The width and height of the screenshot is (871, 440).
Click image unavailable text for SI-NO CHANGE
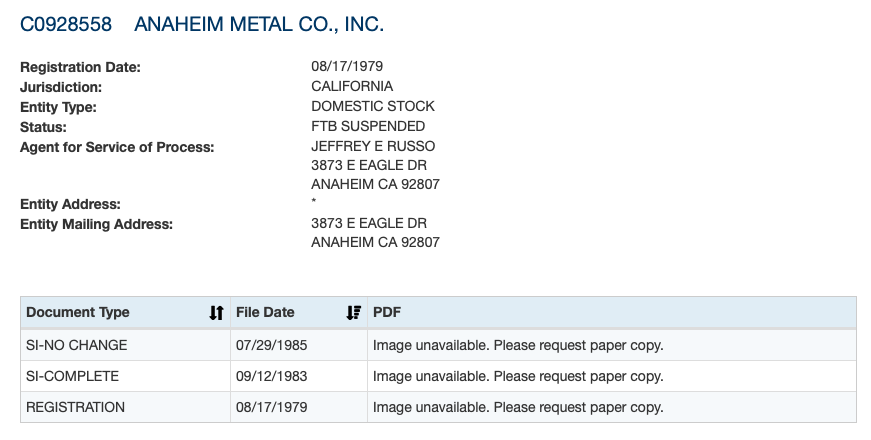(518, 346)
